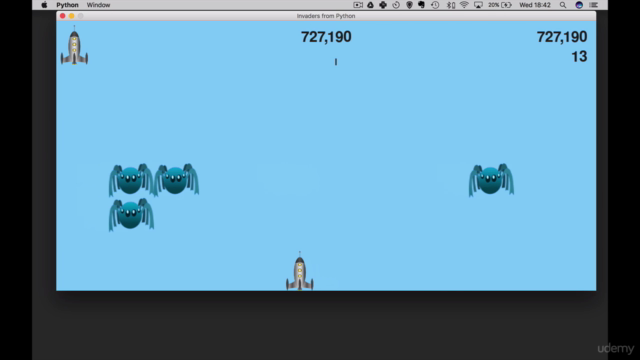Image resolution: width=640 pixels, height=360 pixels.
Task: Open the Python menu
Action: coord(67,5)
